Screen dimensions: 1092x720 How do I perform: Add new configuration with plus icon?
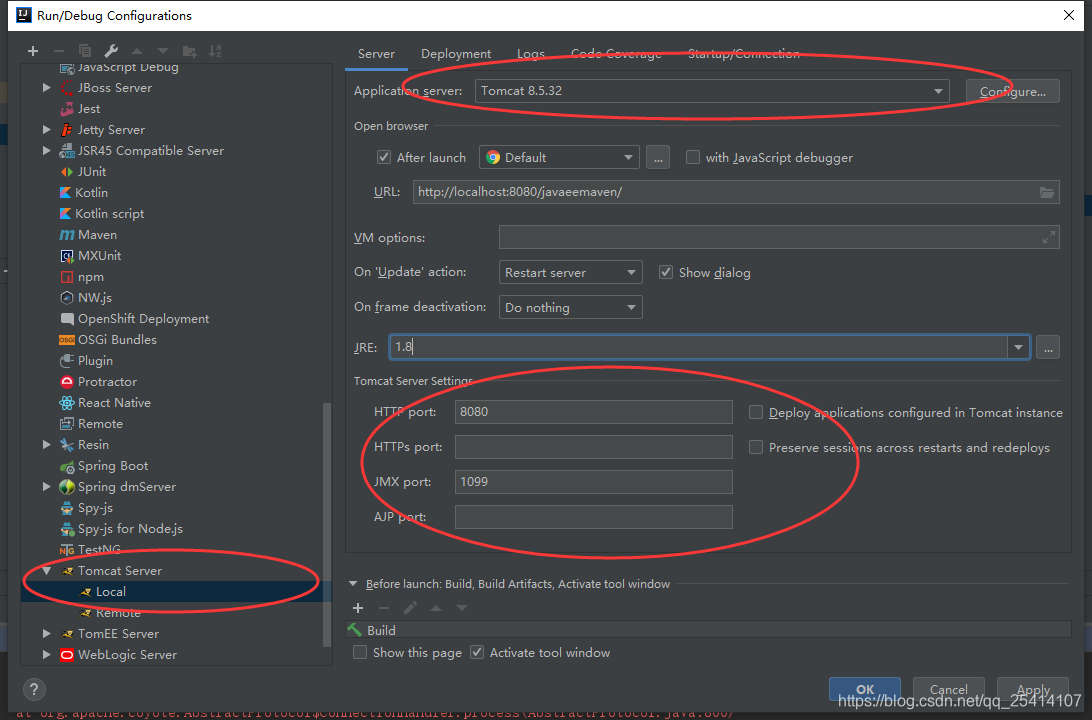tap(33, 51)
